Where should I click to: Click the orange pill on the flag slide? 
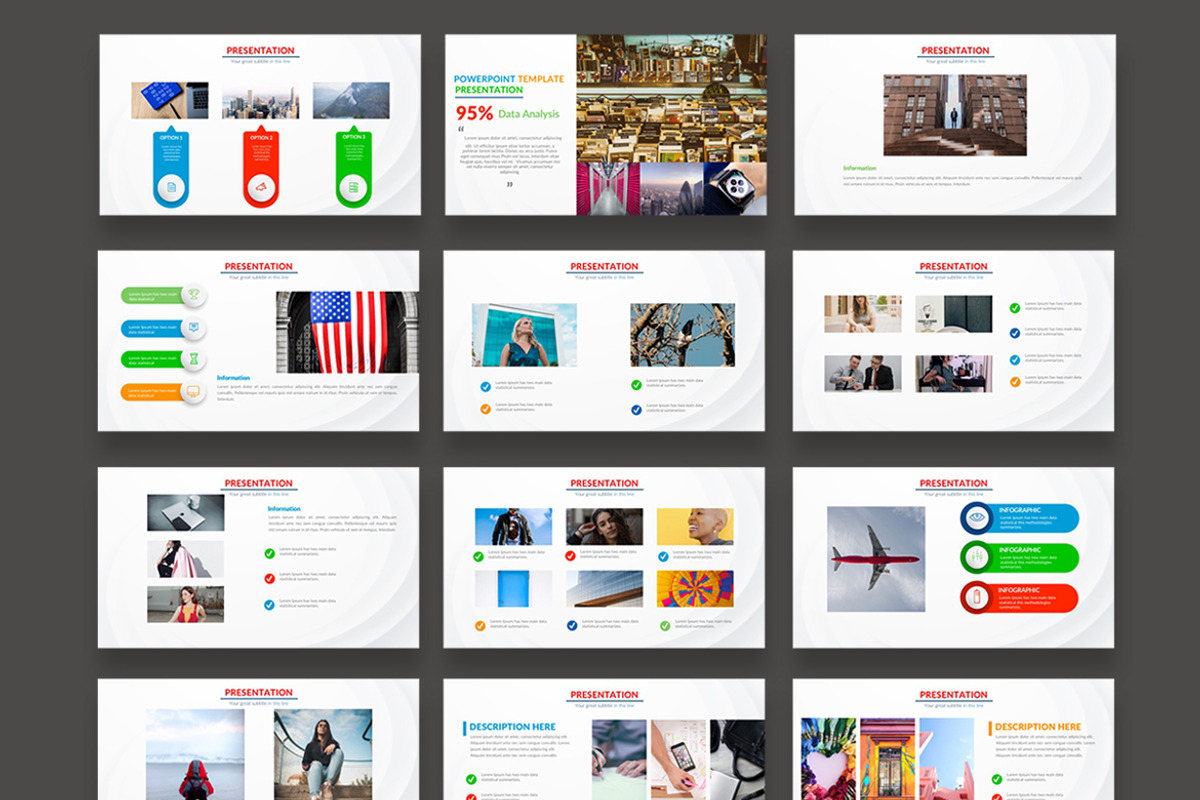point(152,392)
